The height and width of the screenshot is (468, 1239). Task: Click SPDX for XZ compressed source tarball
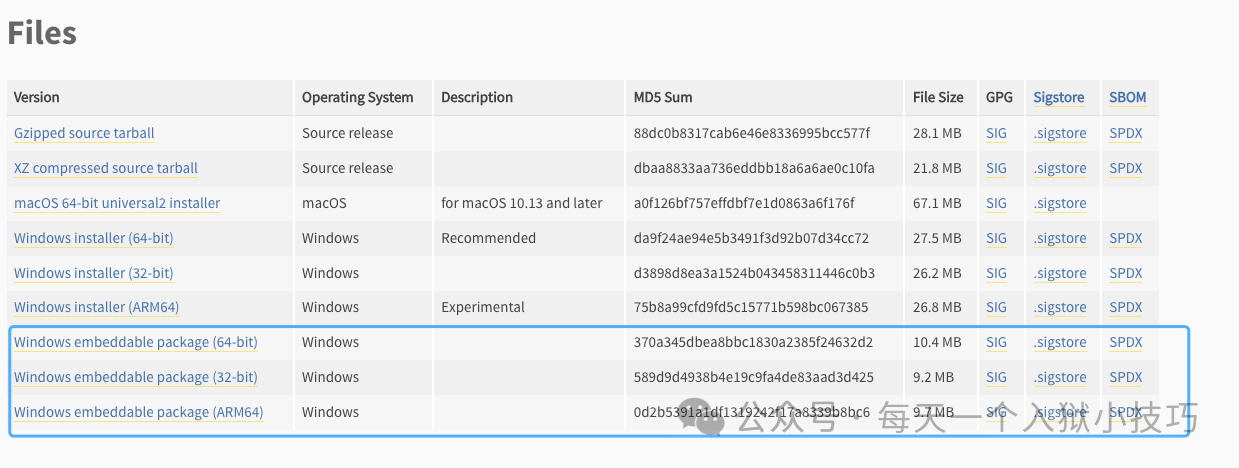(x=1125, y=168)
